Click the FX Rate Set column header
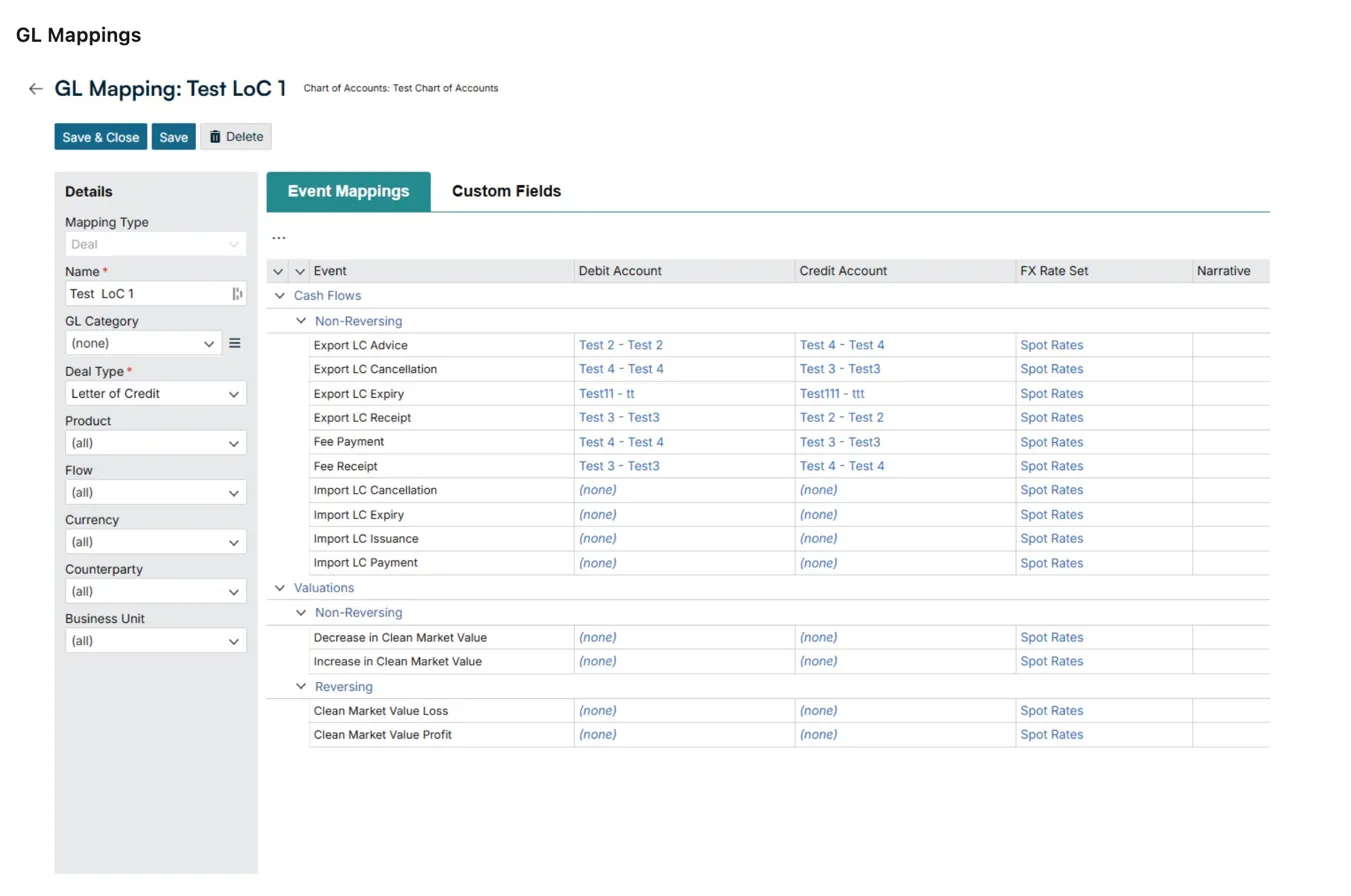This screenshot has height=896, width=1351. point(1104,271)
